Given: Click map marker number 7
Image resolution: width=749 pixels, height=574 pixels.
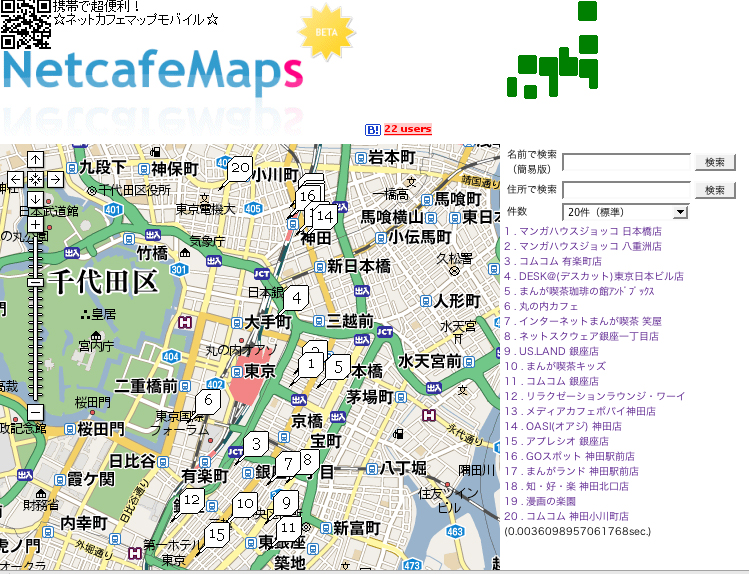Looking at the screenshot, I should pyautogui.click(x=288, y=464).
